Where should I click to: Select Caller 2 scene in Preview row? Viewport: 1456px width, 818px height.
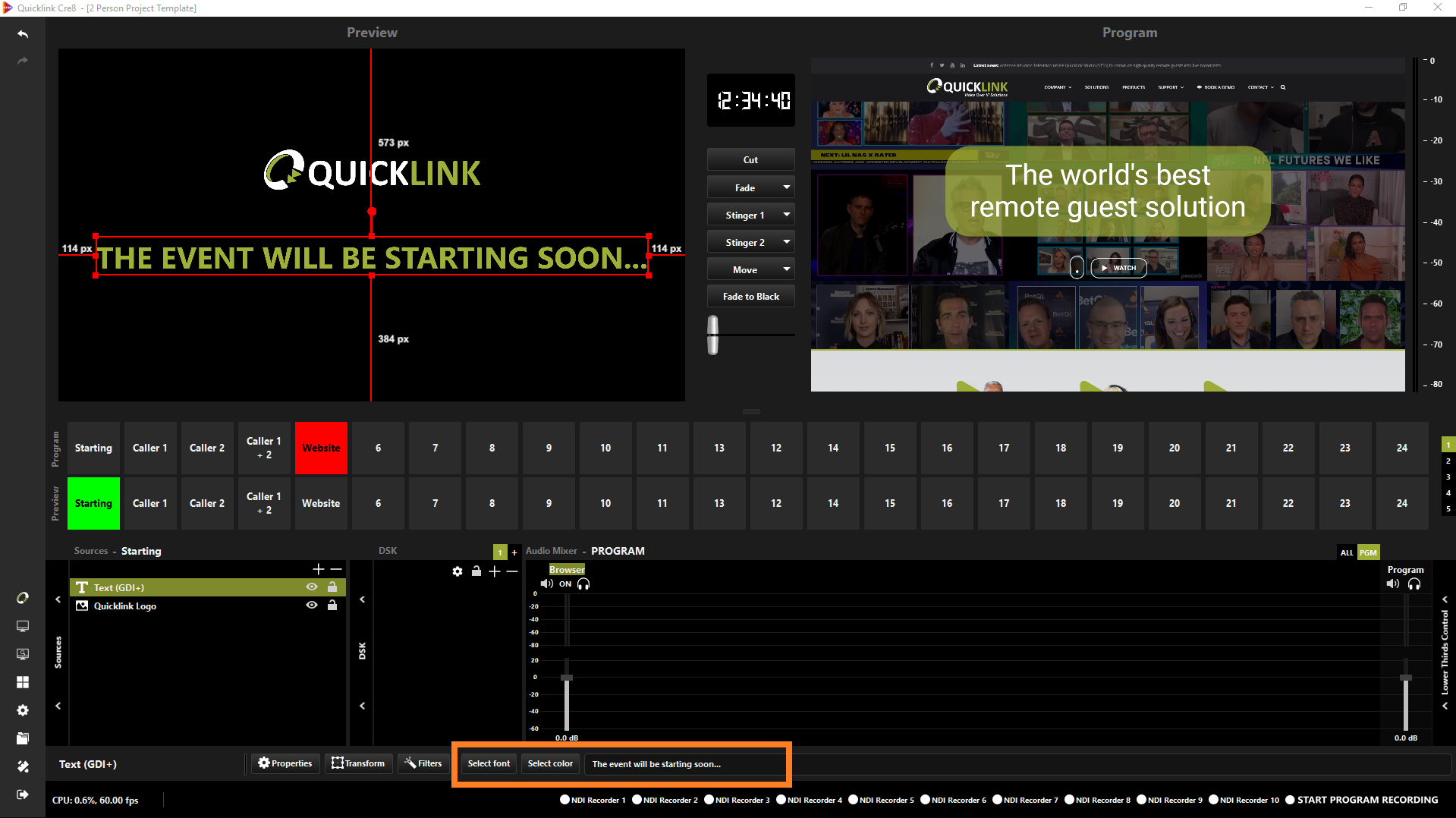click(207, 504)
